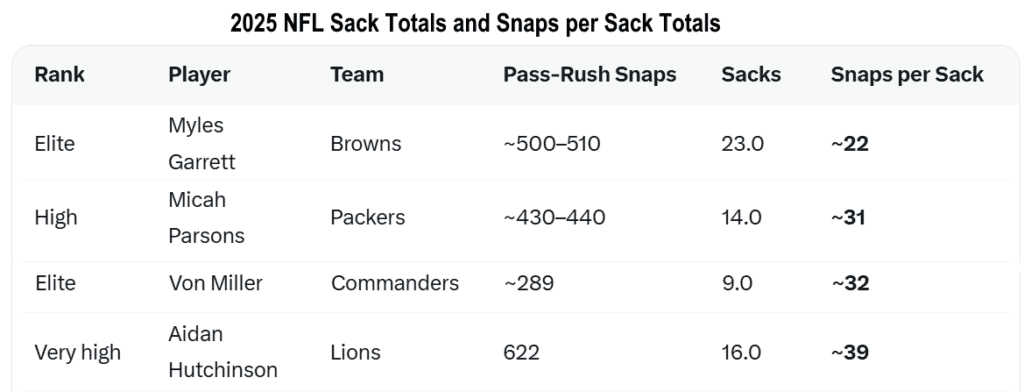Select the Micah Parsons player cell

[x=206, y=217]
